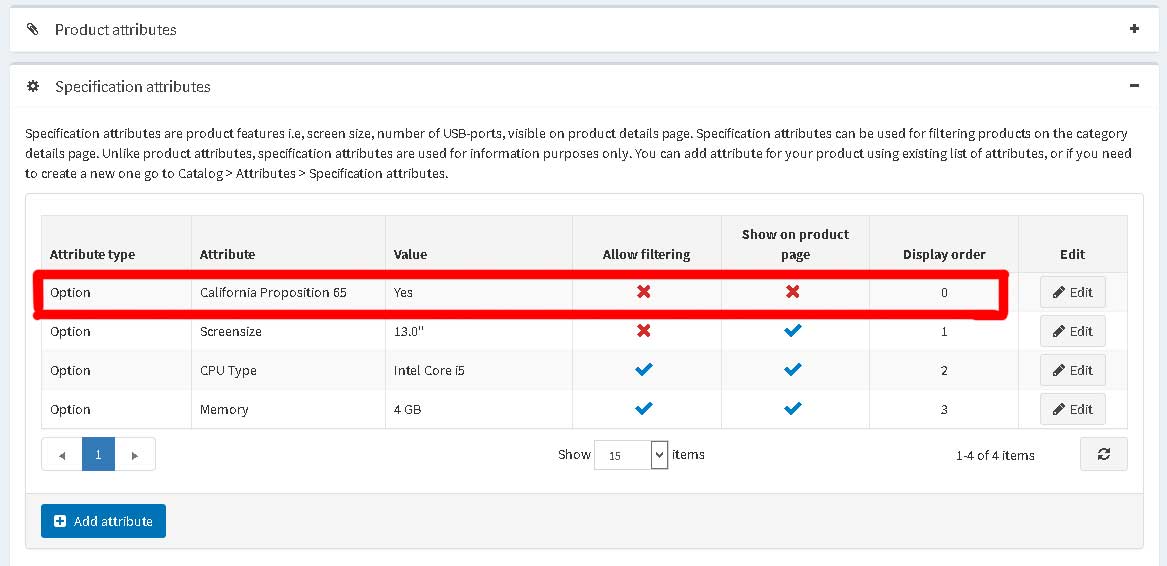The image size is (1167, 566).
Task: Click the Display order column header
Action: pos(944,254)
